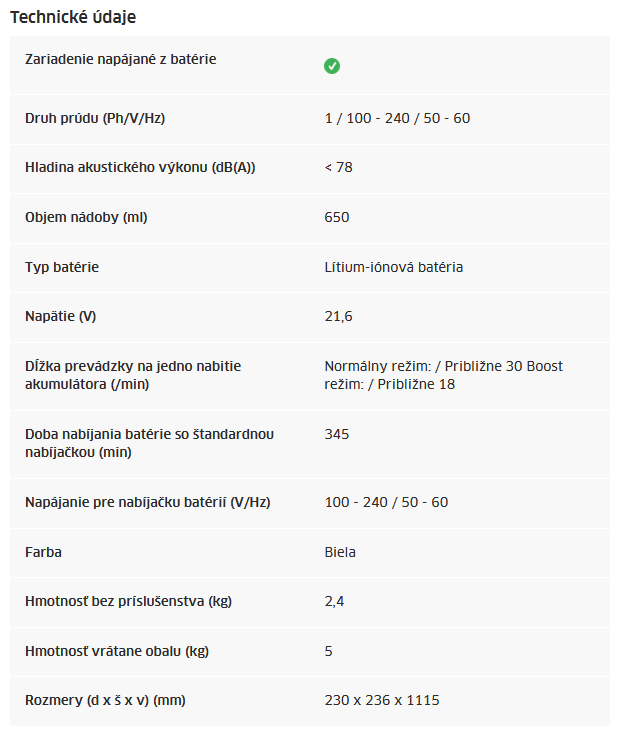The image size is (621, 742).
Task: Click the Hmotnosť bez príslušenstva value 2,4
Action: (334, 601)
